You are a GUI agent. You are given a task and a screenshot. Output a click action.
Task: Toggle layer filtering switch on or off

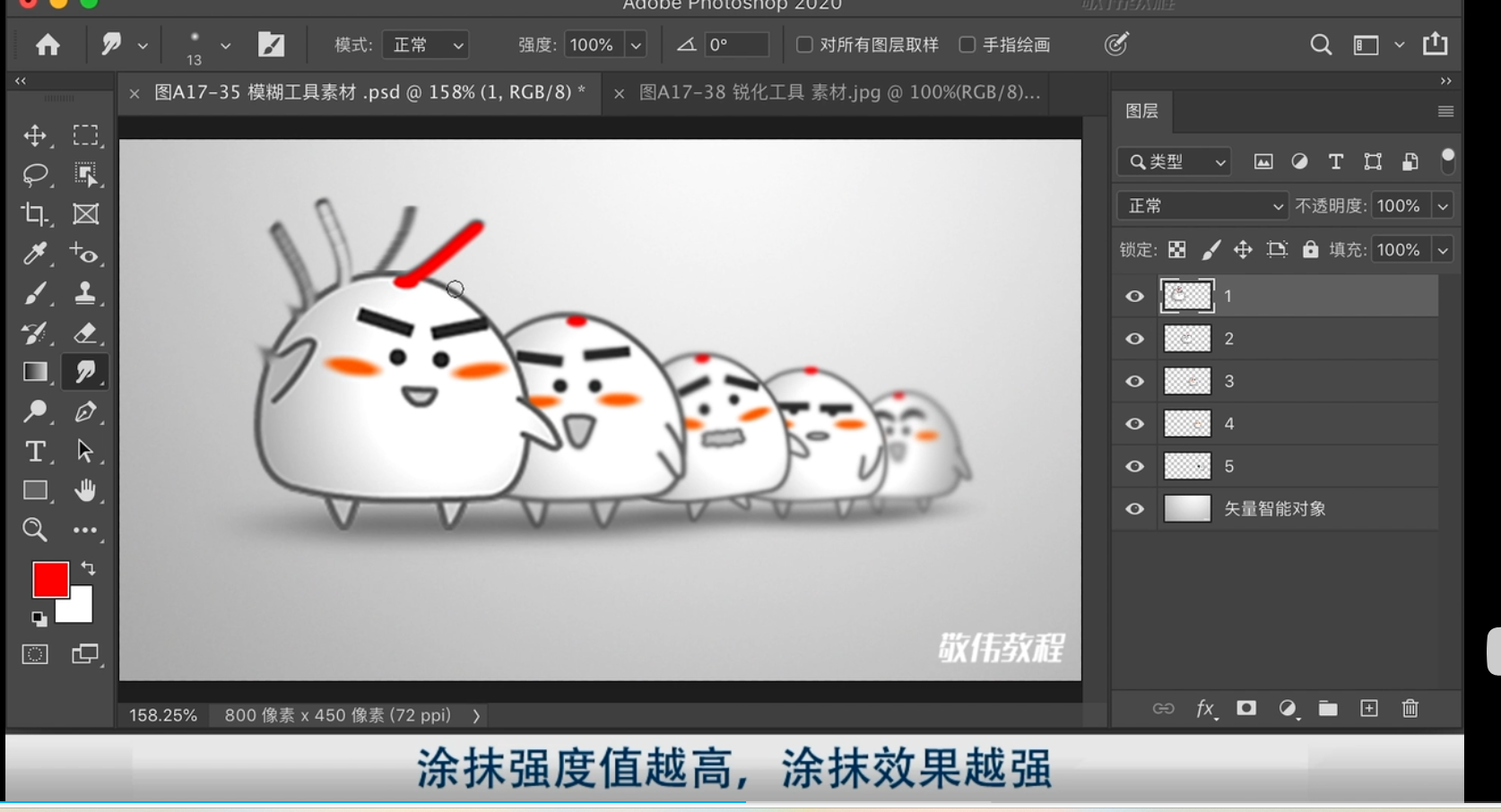click(1447, 161)
